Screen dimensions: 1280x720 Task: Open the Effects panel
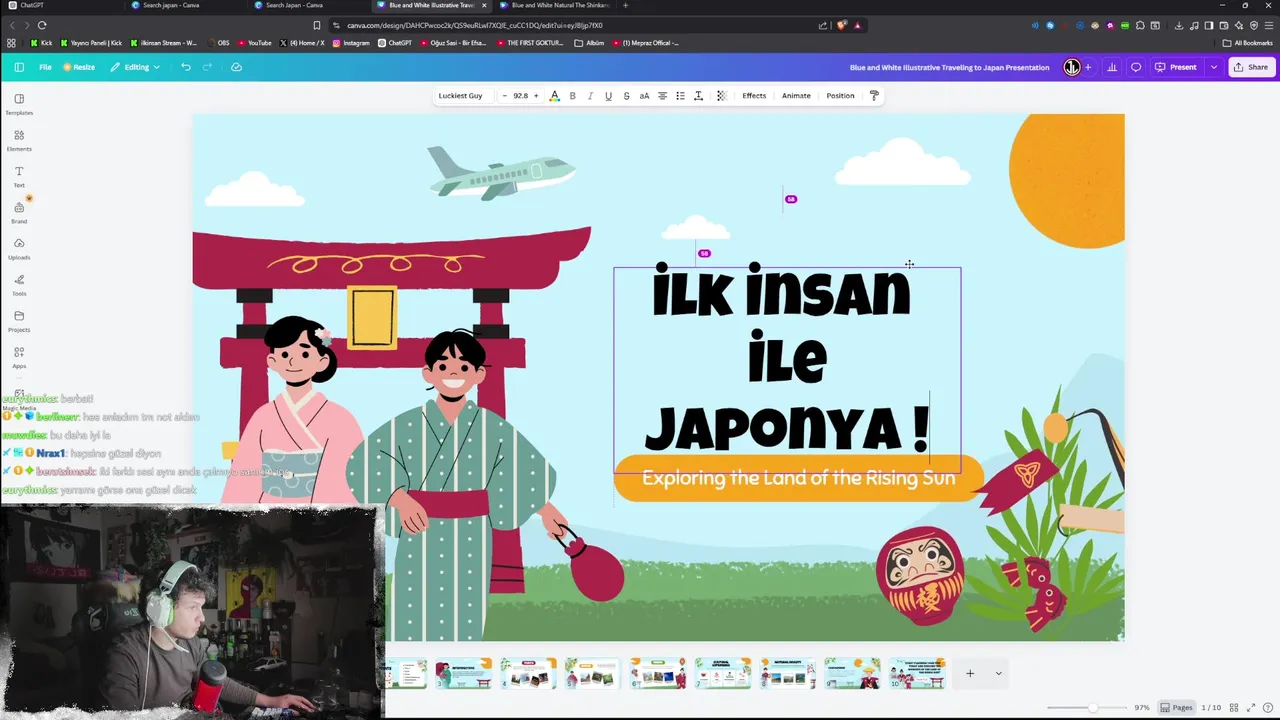coord(754,96)
